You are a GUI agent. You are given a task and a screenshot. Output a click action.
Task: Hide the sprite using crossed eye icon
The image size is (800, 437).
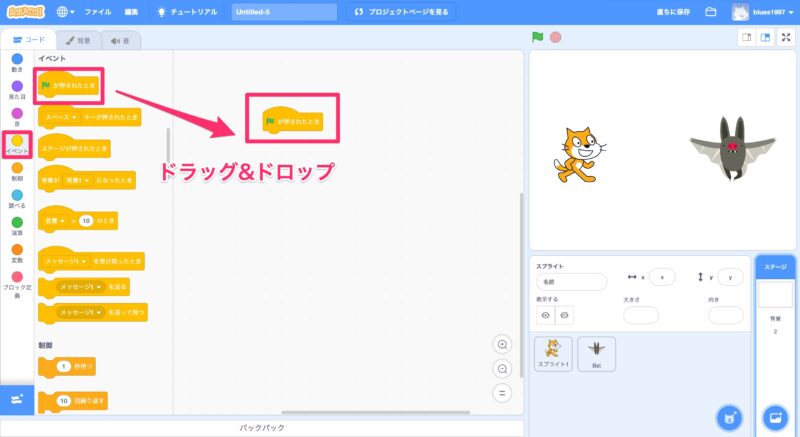pos(565,315)
